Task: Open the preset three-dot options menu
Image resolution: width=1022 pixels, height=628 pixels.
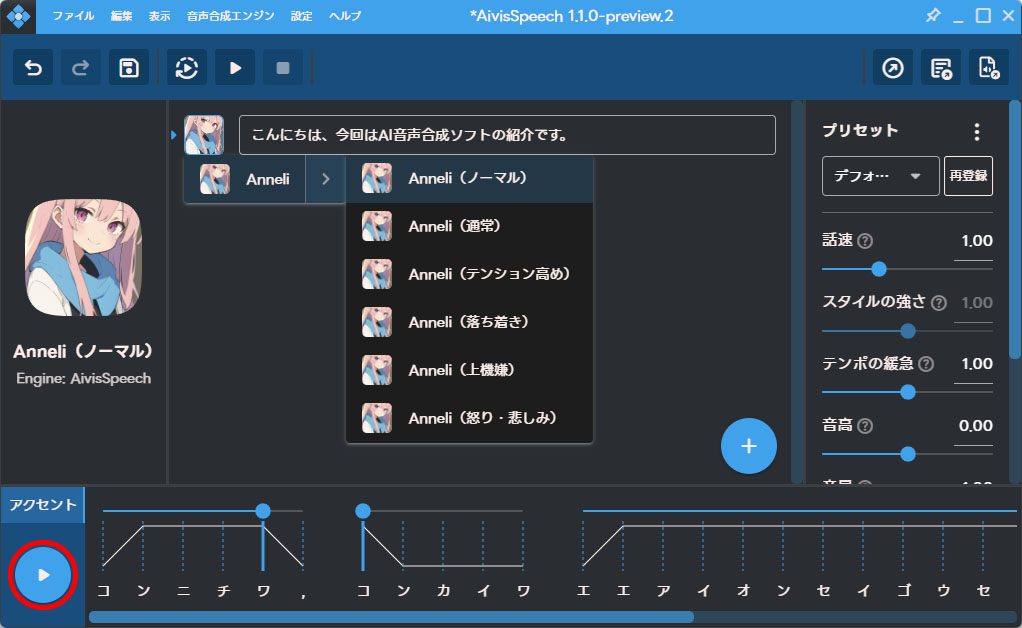Action: (976, 132)
